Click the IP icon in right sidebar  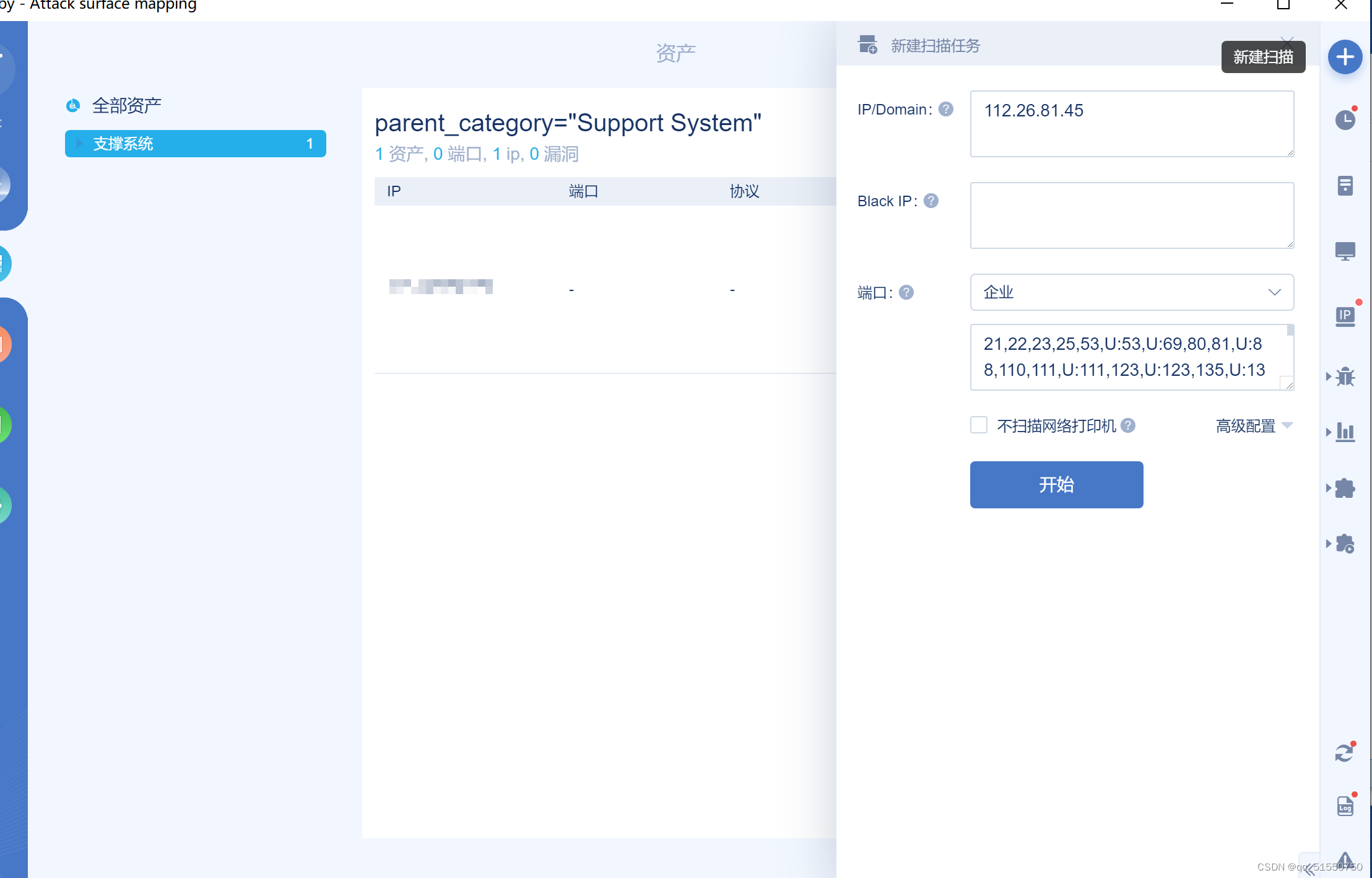(x=1345, y=316)
